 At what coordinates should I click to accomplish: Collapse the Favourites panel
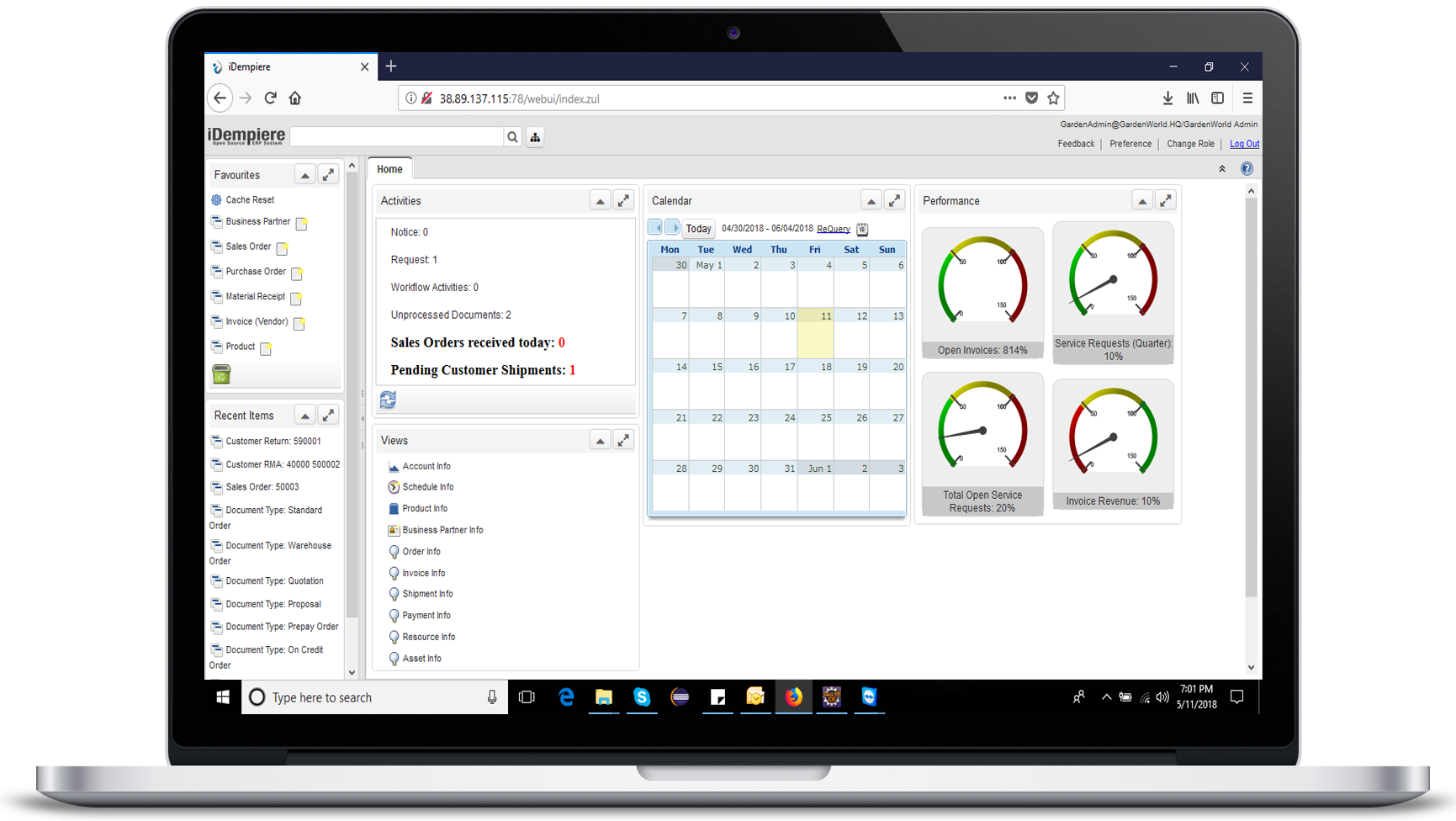tap(304, 175)
